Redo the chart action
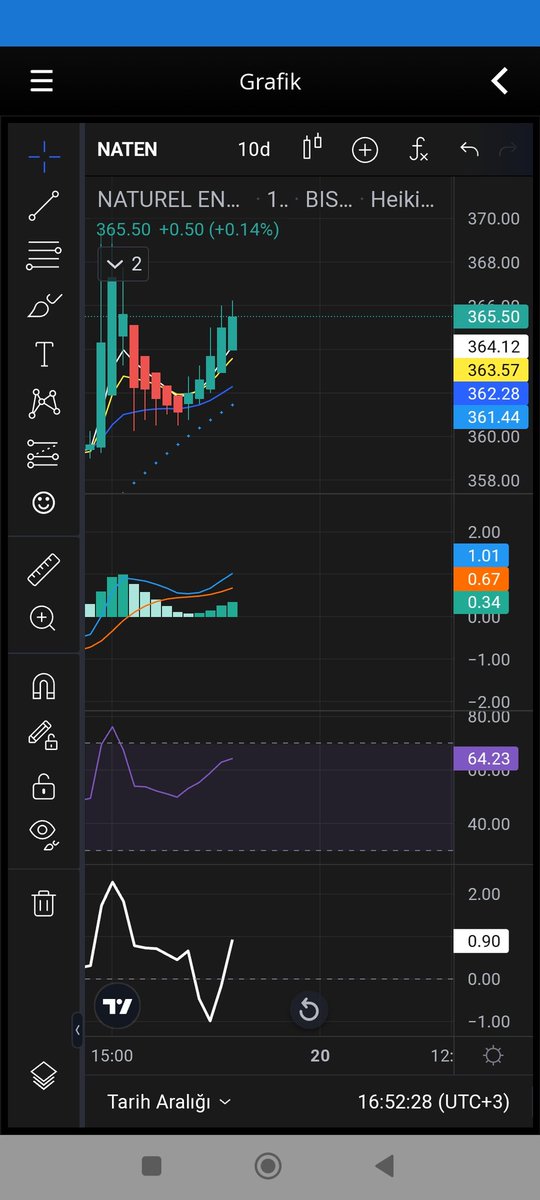This screenshot has width=540, height=1200. pos(508,150)
